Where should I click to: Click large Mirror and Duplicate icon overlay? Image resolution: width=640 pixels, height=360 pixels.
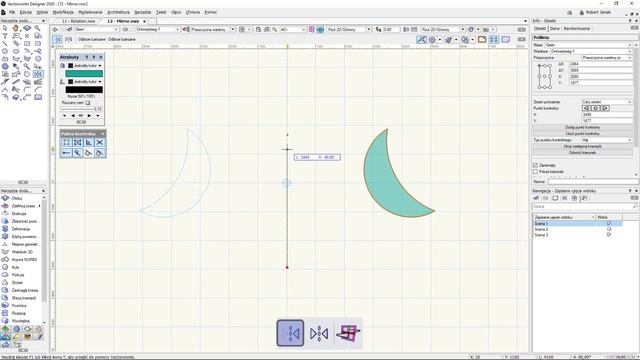pos(319,333)
